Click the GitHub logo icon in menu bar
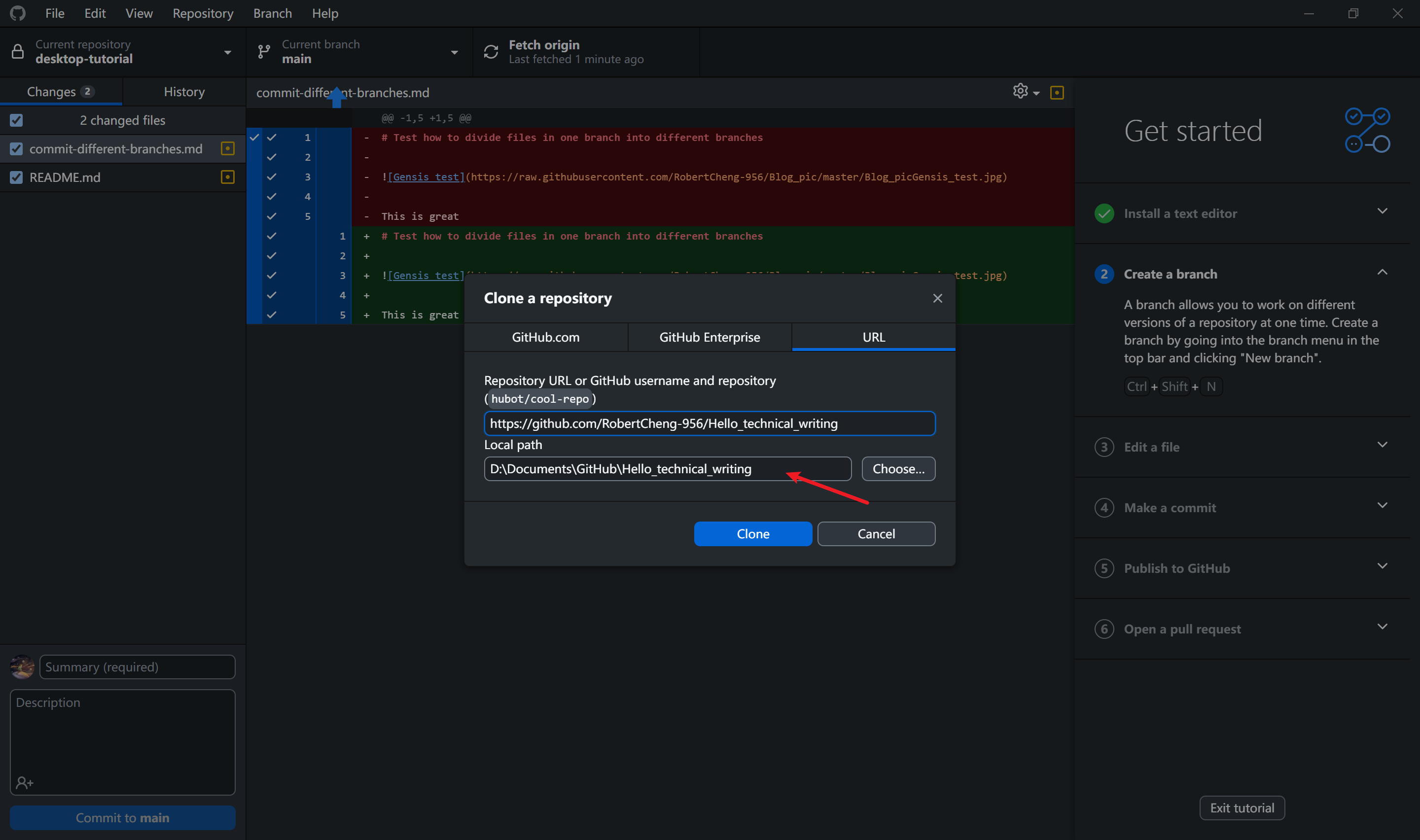 point(18,13)
